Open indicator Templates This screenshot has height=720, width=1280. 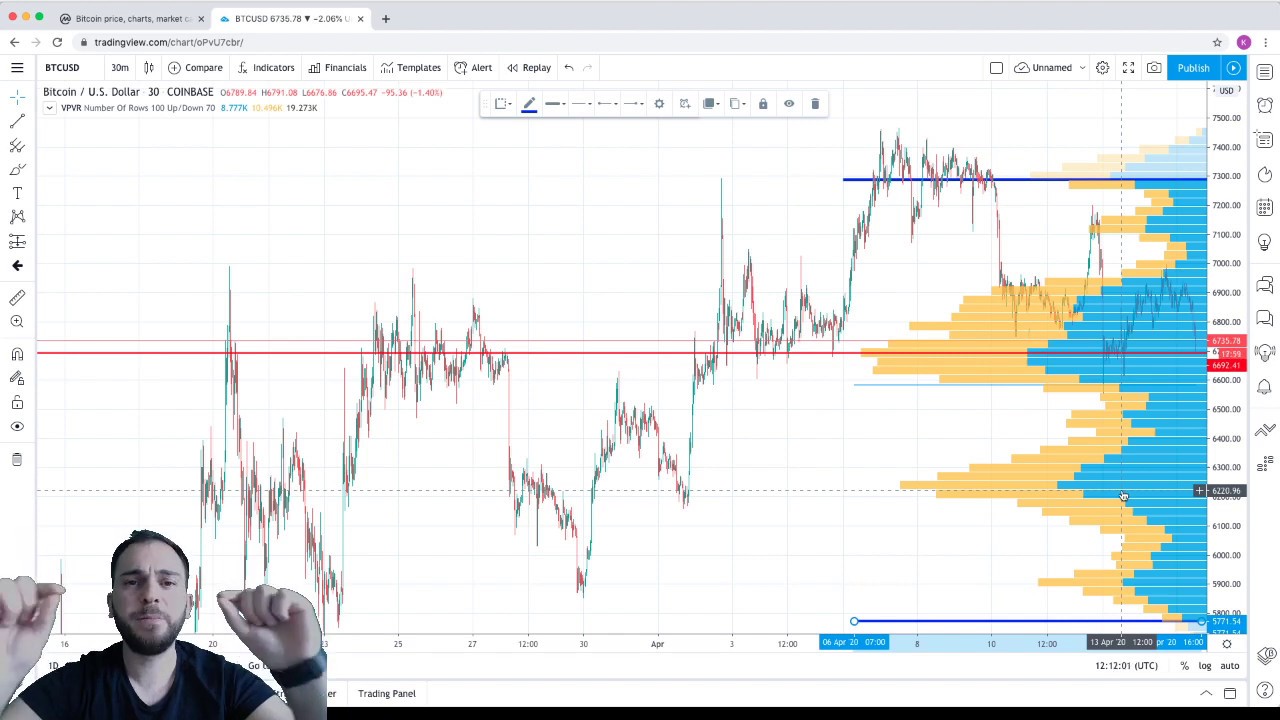coord(410,67)
